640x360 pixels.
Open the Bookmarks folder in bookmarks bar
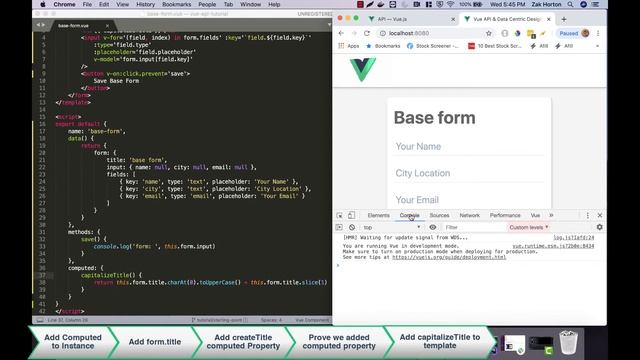(x=383, y=46)
